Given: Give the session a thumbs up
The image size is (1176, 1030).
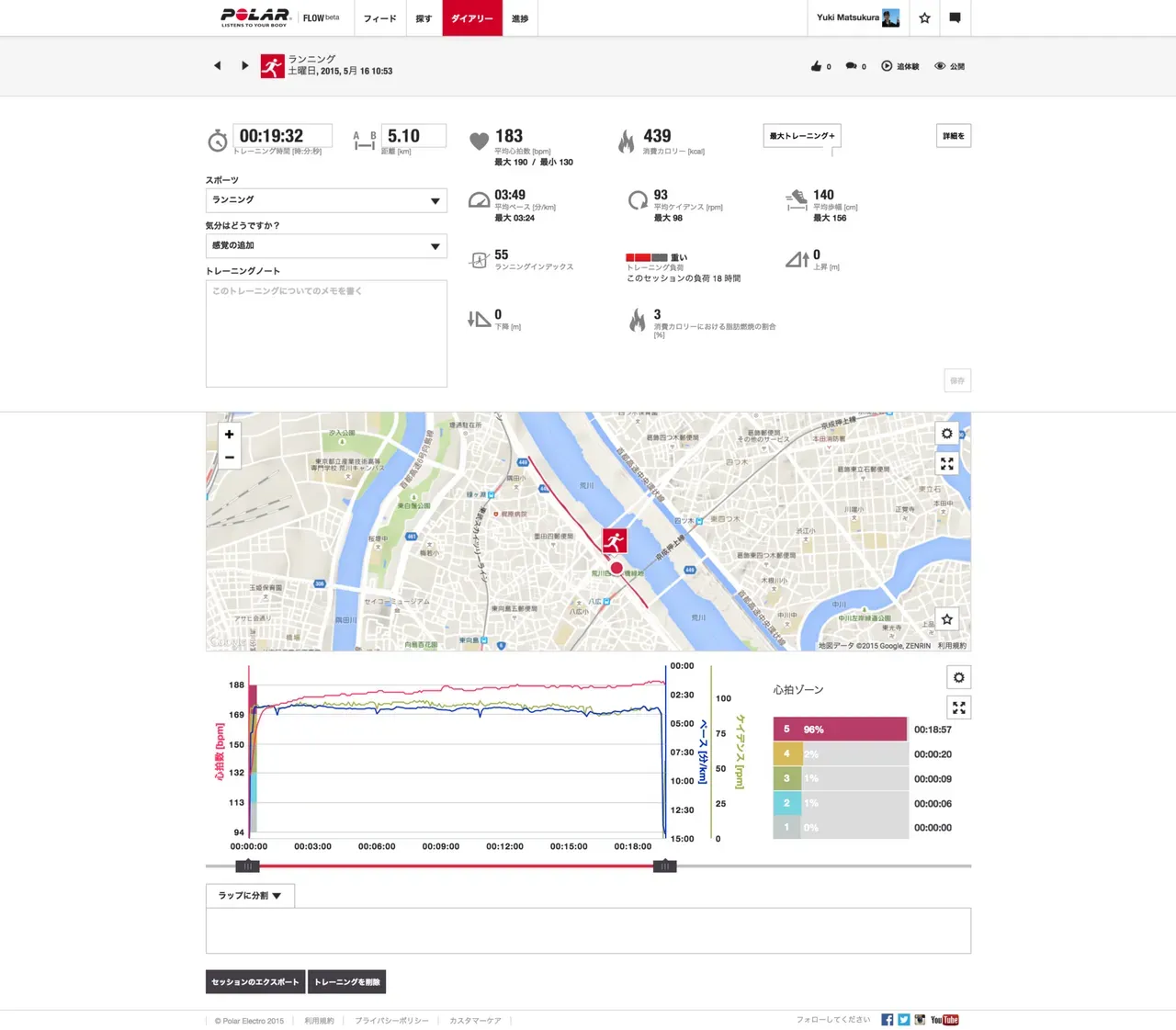Looking at the screenshot, I should click(x=816, y=65).
